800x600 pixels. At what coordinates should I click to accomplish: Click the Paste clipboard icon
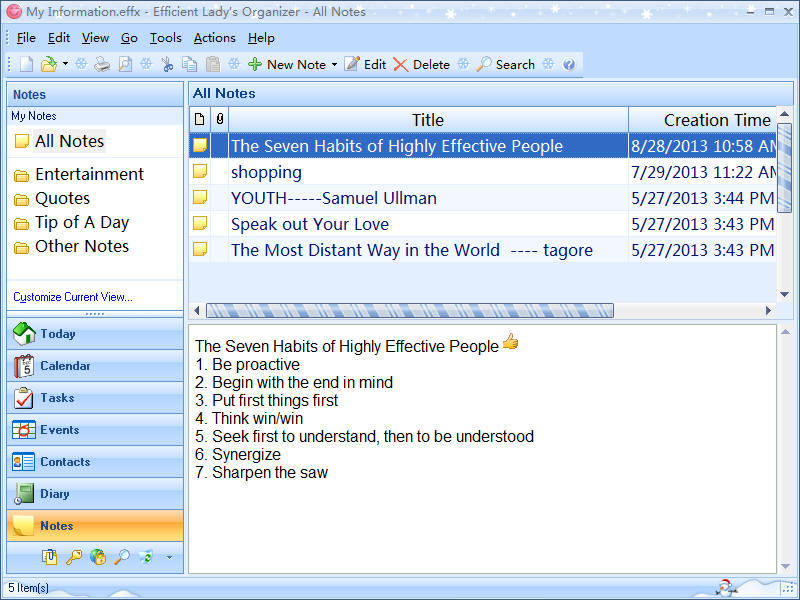[213, 64]
